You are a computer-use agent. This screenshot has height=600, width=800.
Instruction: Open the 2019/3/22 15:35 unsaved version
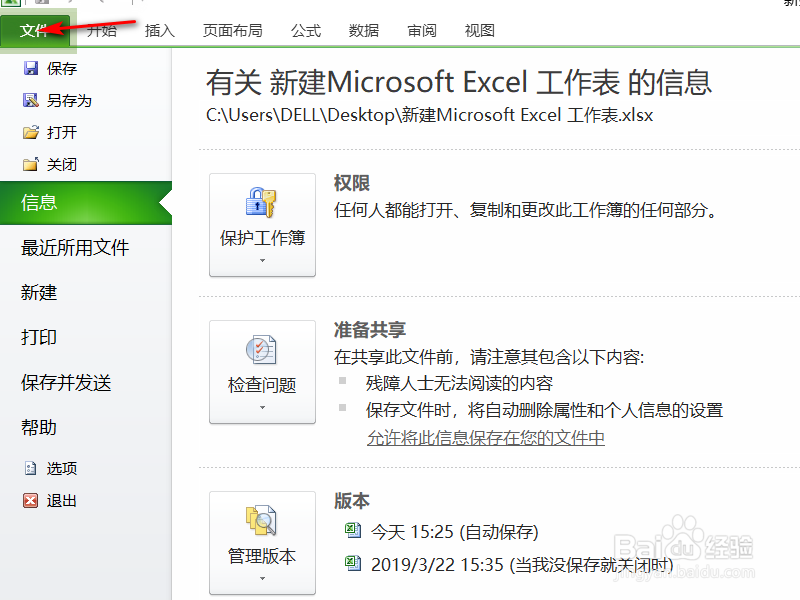522,564
